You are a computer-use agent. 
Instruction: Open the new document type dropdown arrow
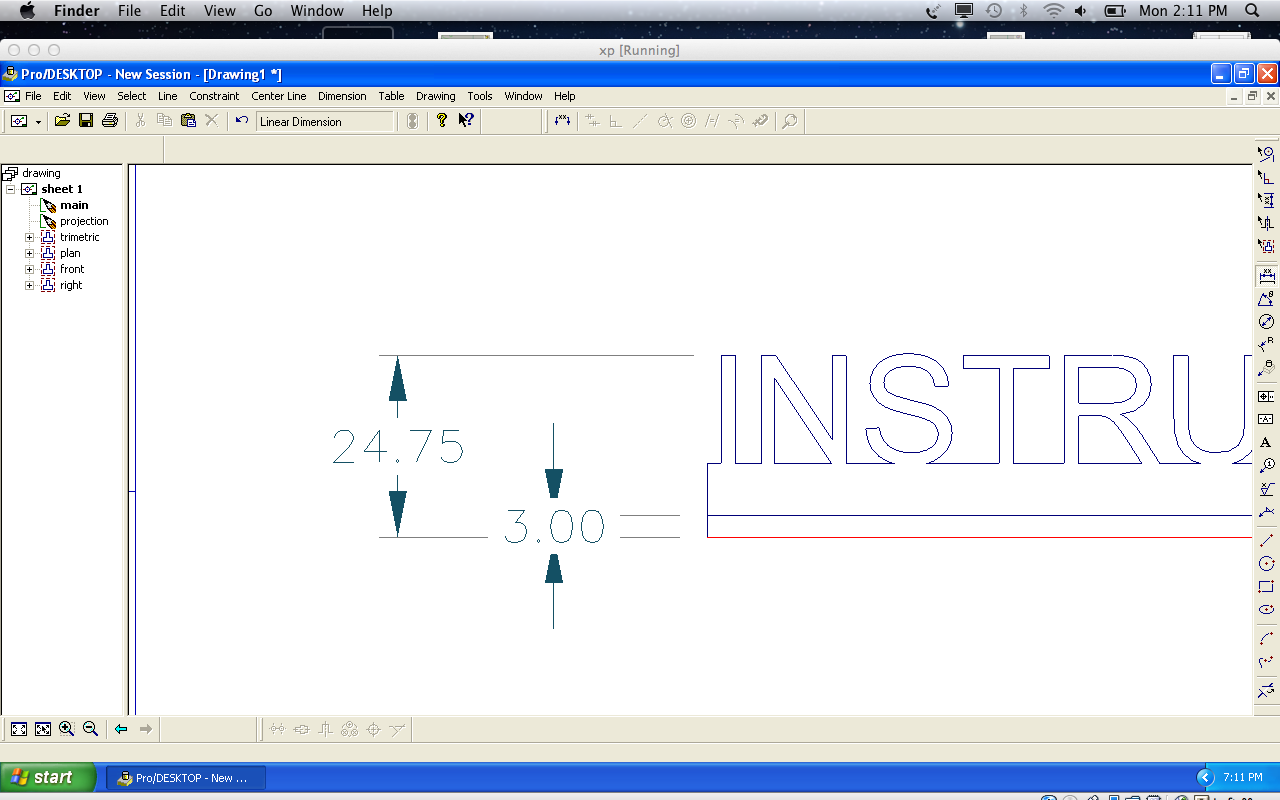tap(39, 121)
